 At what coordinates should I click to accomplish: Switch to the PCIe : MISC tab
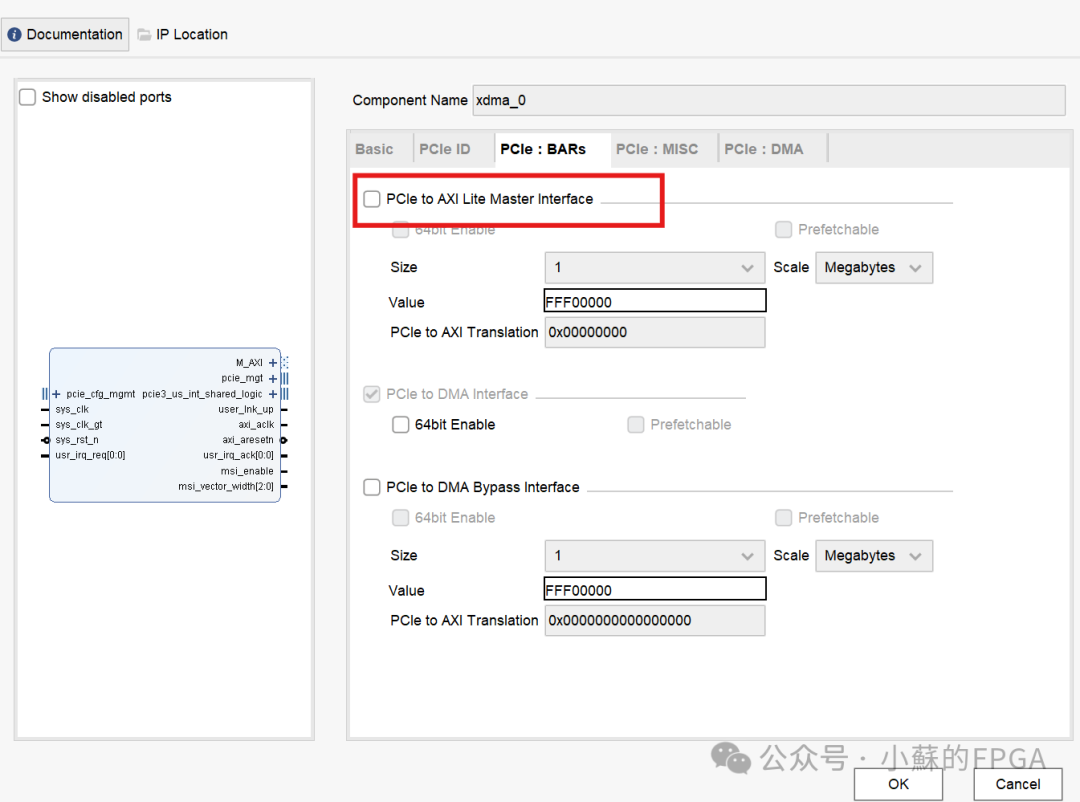(x=657, y=149)
